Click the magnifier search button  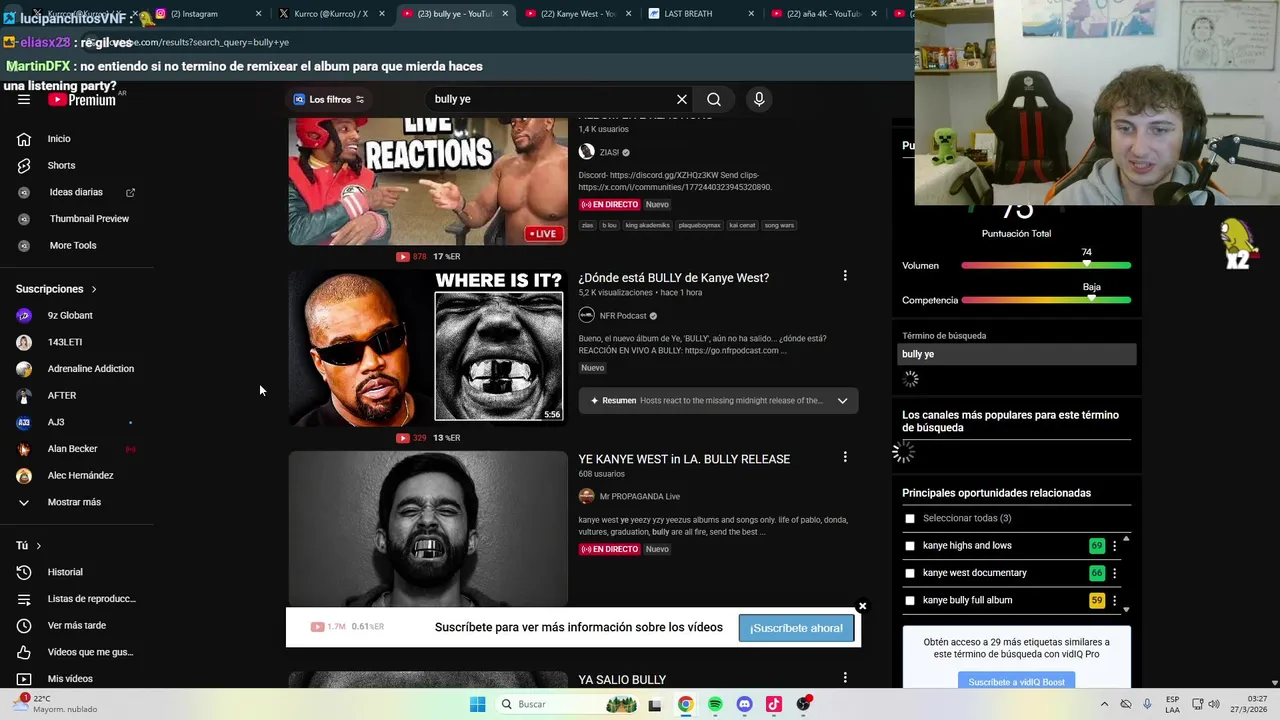coord(714,99)
